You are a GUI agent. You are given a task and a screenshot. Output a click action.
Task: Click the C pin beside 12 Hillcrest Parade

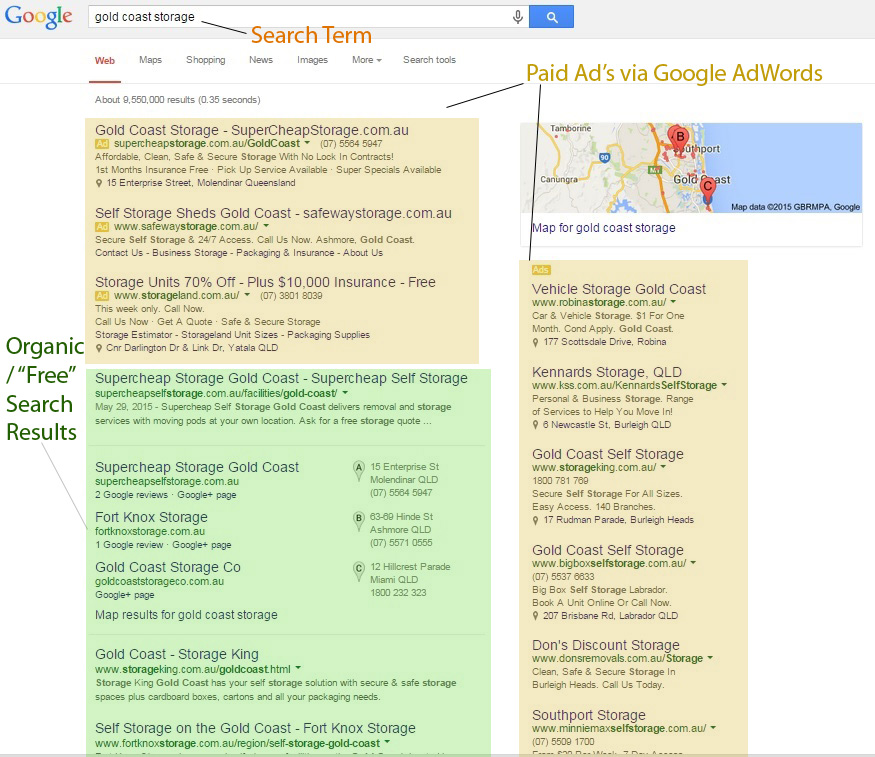click(x=359, y=571)
